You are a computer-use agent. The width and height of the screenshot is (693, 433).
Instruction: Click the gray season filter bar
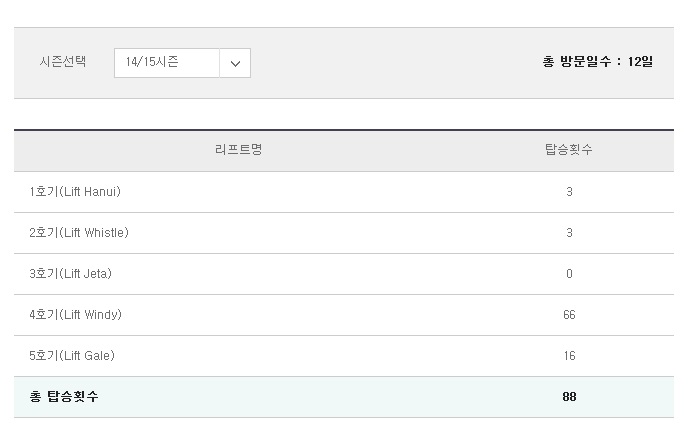tap(344, 63)
